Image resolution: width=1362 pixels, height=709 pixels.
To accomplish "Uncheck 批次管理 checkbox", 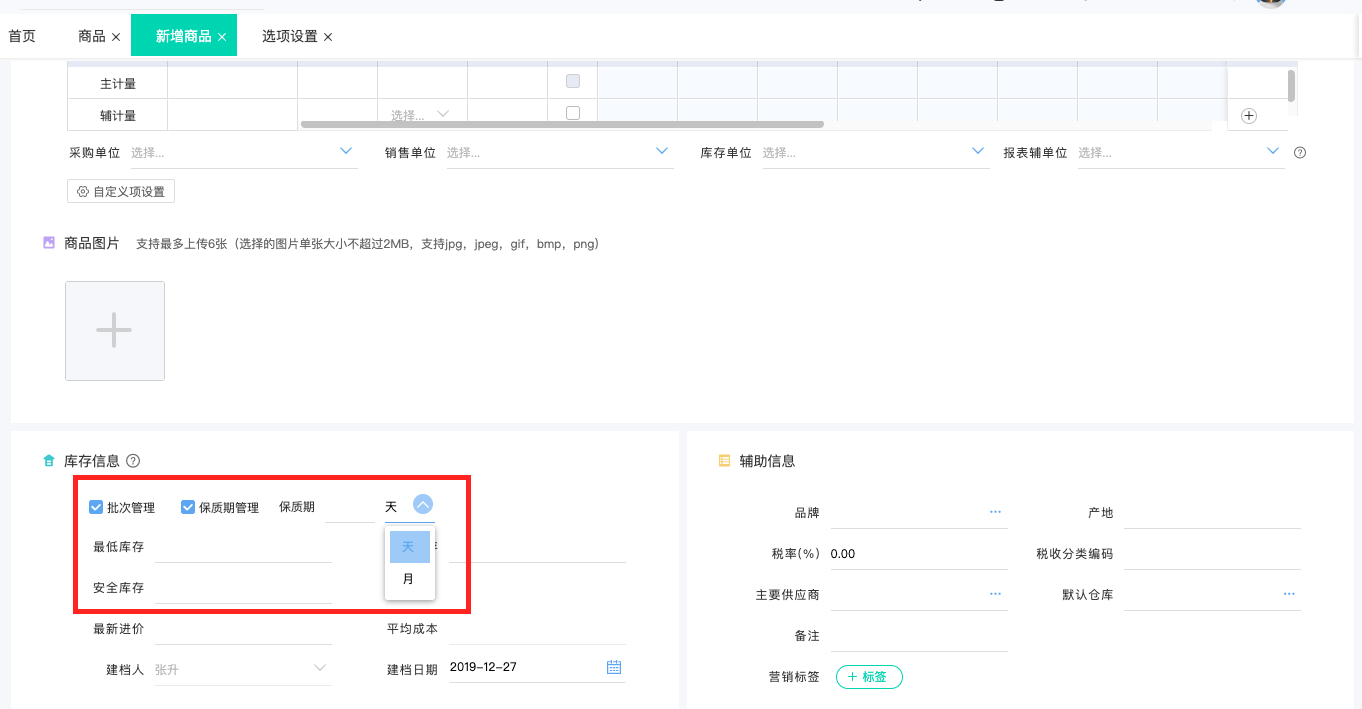I will 96,507.
